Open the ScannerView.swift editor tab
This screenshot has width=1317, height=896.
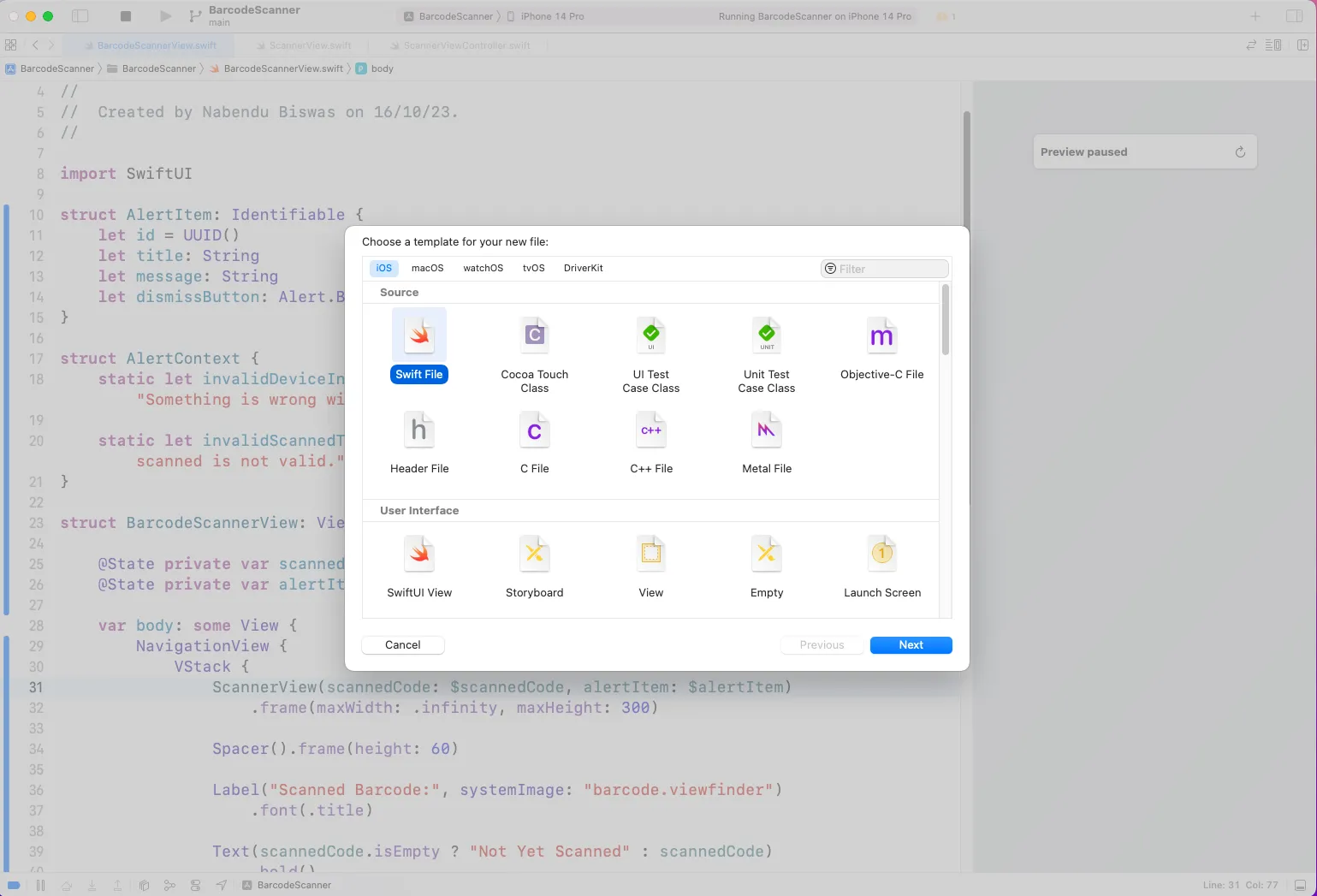(303, 45)
